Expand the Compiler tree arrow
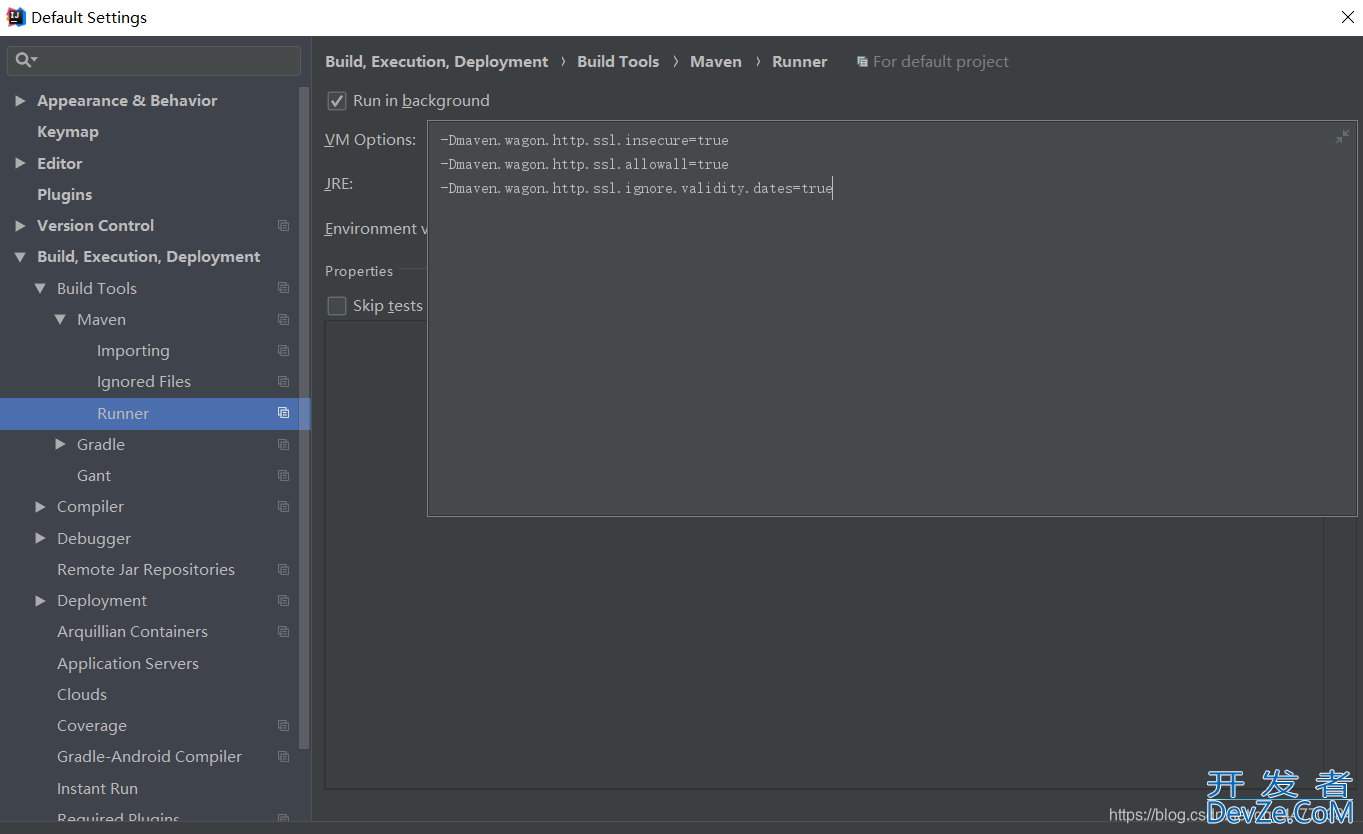Image resolution: width=1363 pixels, height=834 pixels. tap(40, 507)
